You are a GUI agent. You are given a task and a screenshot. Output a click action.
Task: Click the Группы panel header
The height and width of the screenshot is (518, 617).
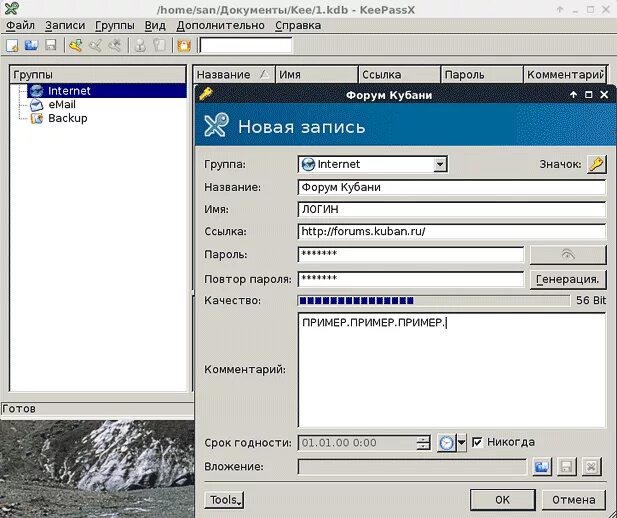(98, 75)
